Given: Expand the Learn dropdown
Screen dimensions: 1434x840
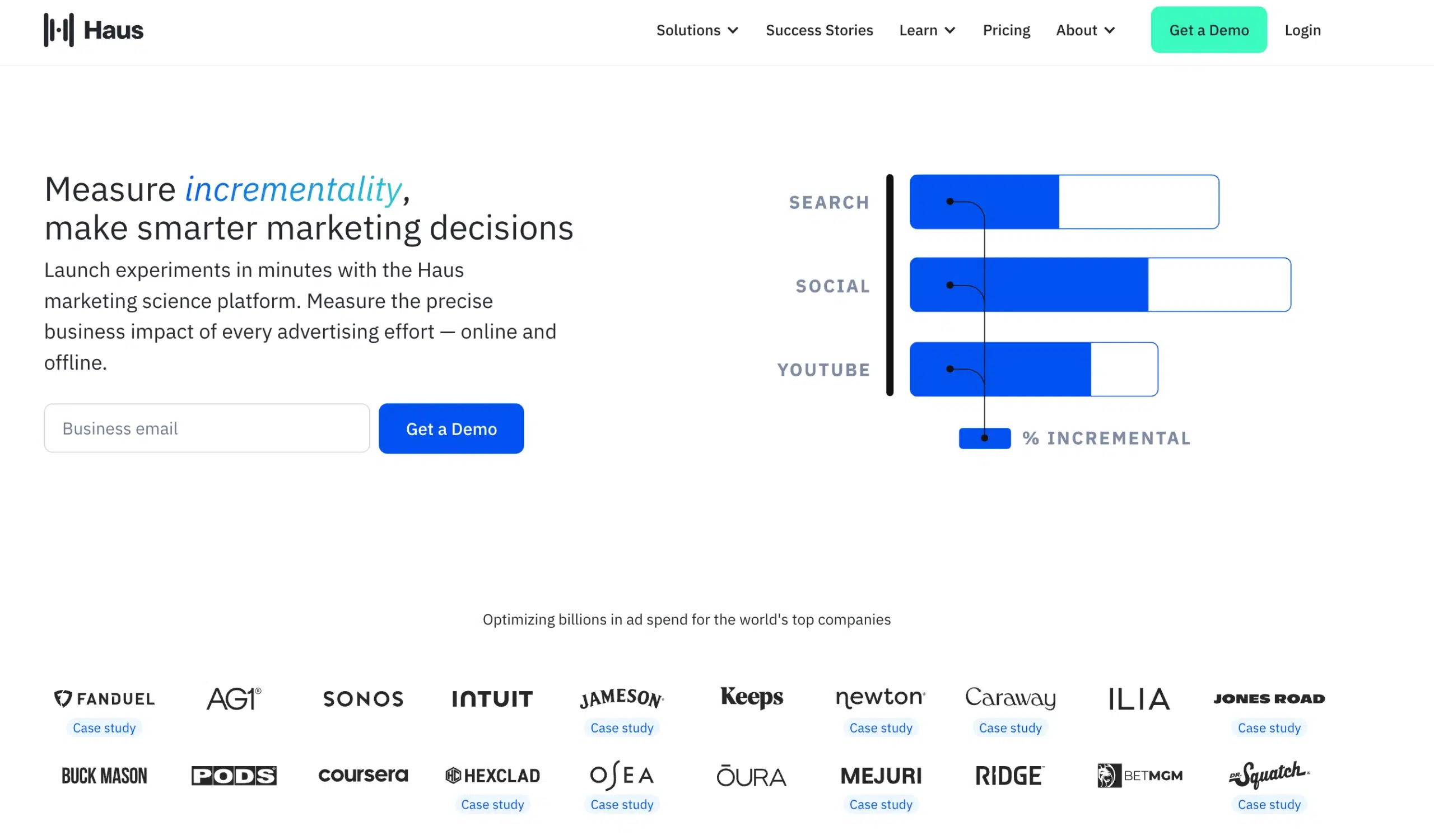Looking at the screenshot, I should pos(926,30).
